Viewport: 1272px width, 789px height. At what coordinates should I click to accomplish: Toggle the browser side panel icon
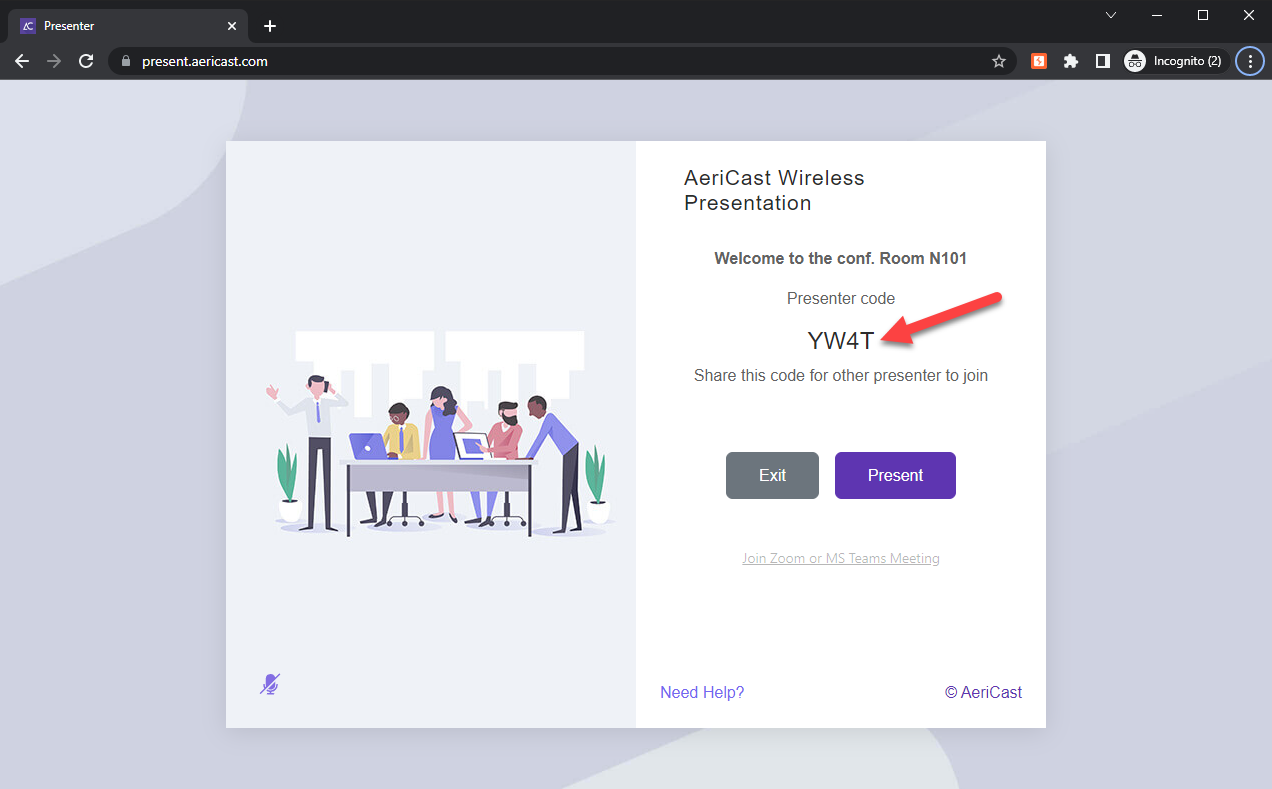coord(1102,61)
